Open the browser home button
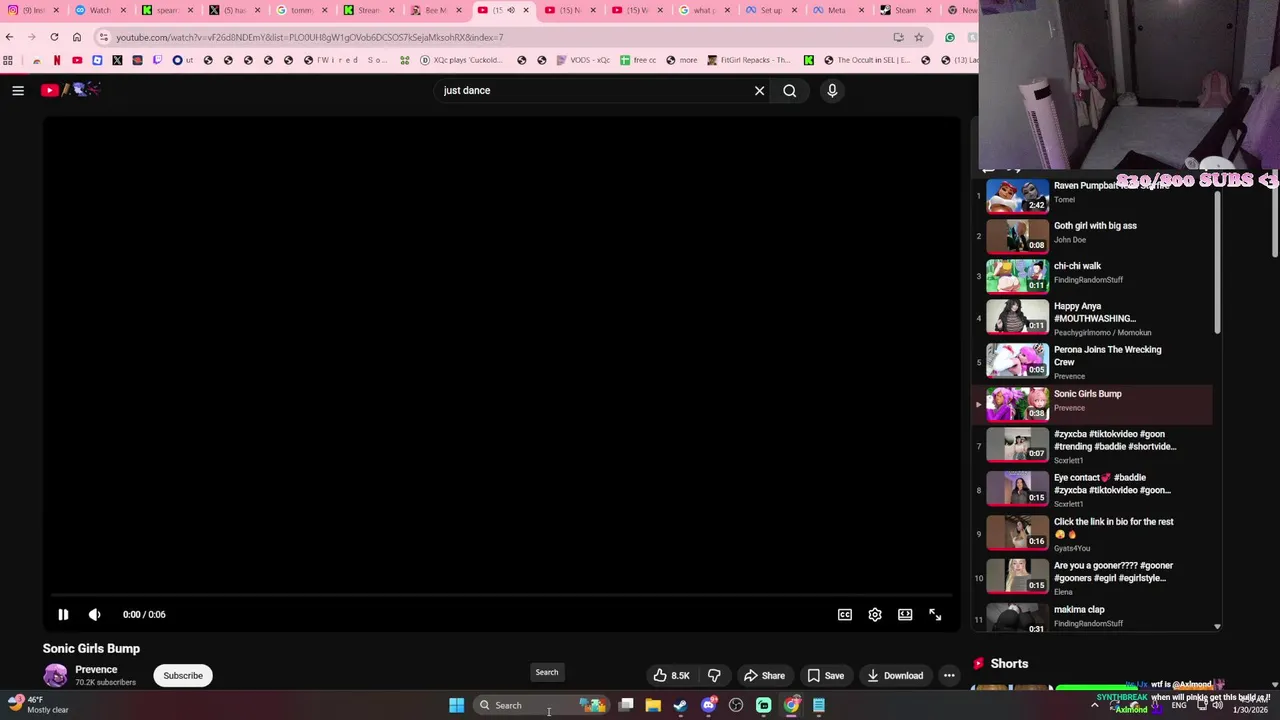This screenshot has height=720, width=1280. [77, 37]
